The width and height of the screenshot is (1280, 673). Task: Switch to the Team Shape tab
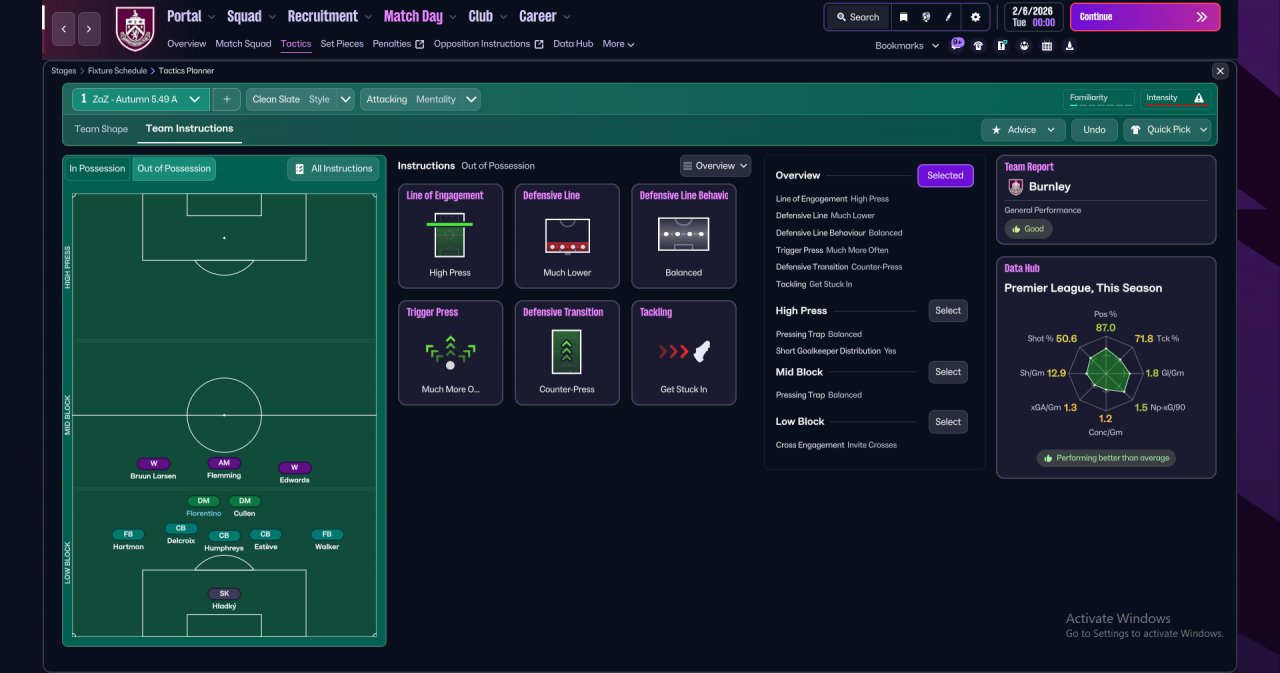tap(101, 129)
